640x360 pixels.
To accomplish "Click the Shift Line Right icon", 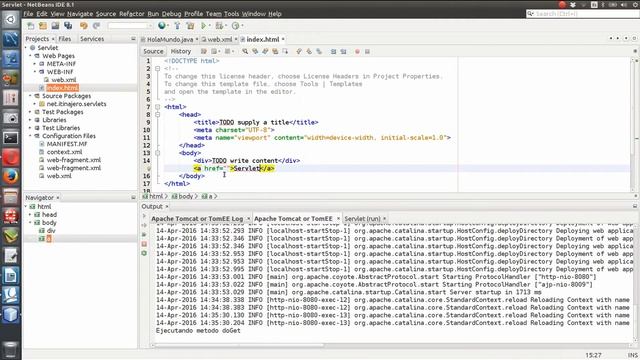I will coord(343,51).
